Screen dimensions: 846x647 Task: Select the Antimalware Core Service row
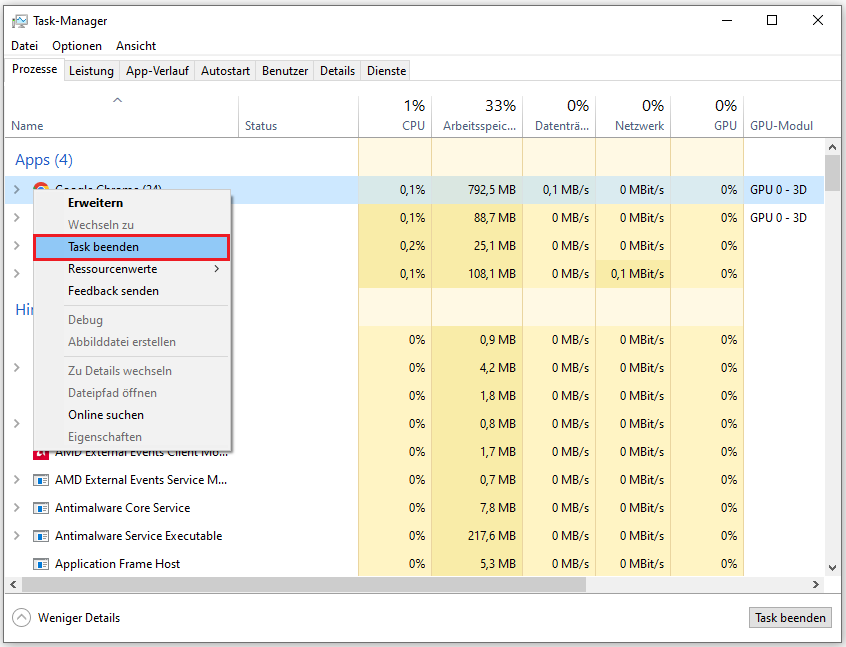coord(414,508)
